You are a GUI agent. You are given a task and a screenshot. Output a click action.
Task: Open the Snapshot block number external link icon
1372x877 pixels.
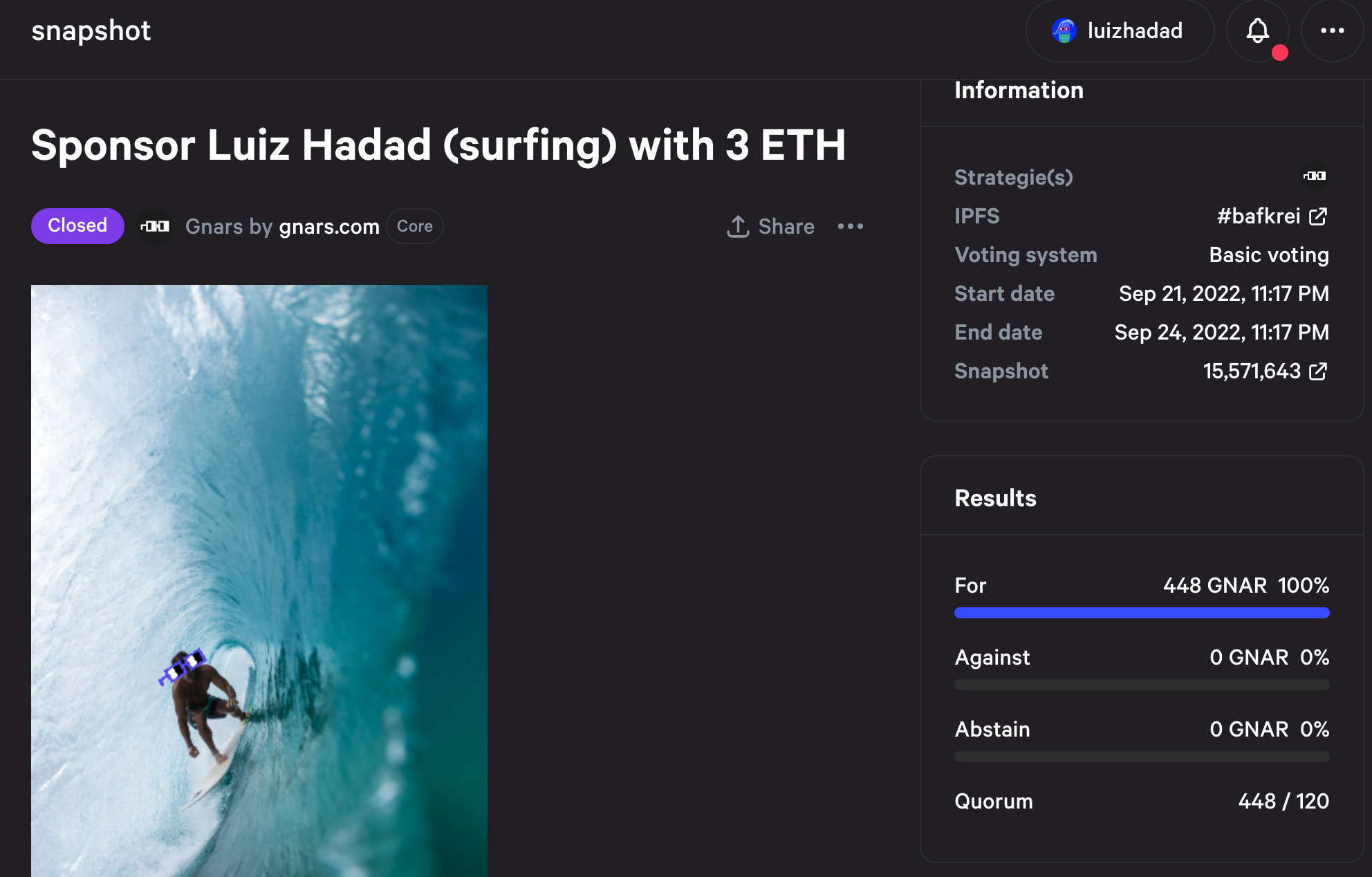point(1318,371)
